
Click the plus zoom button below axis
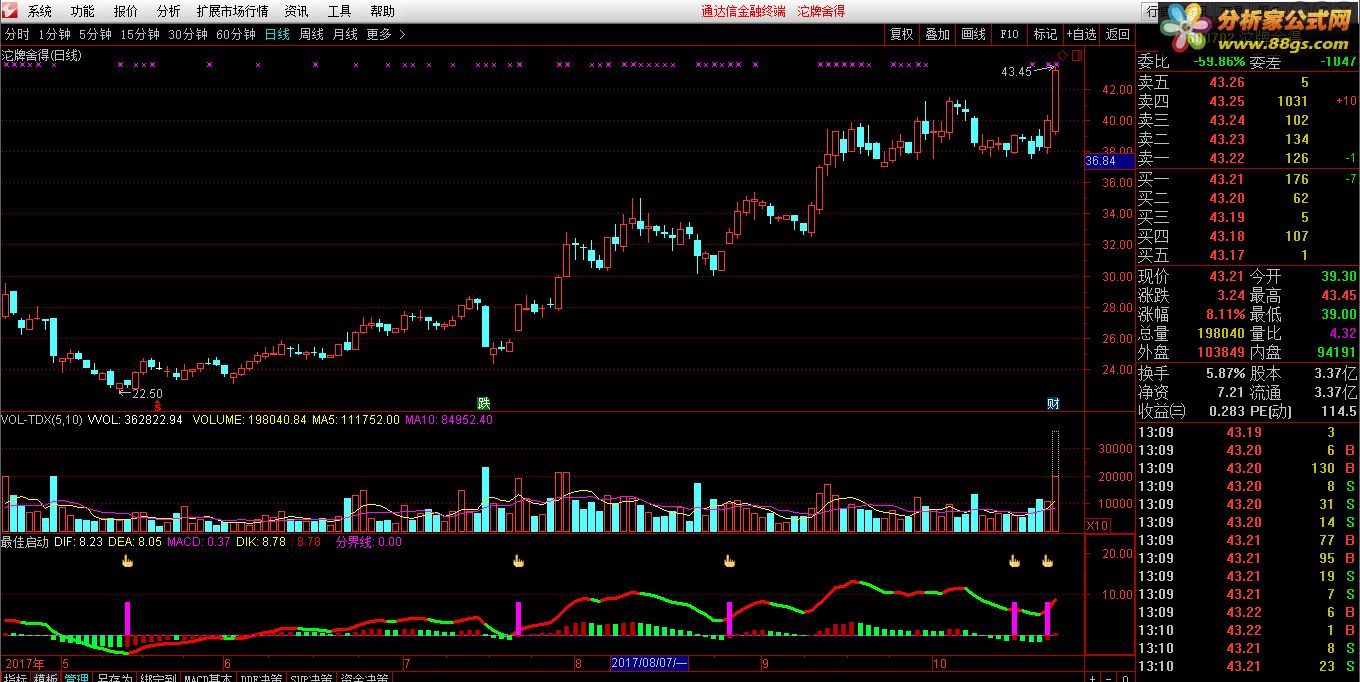(1094, 678)
